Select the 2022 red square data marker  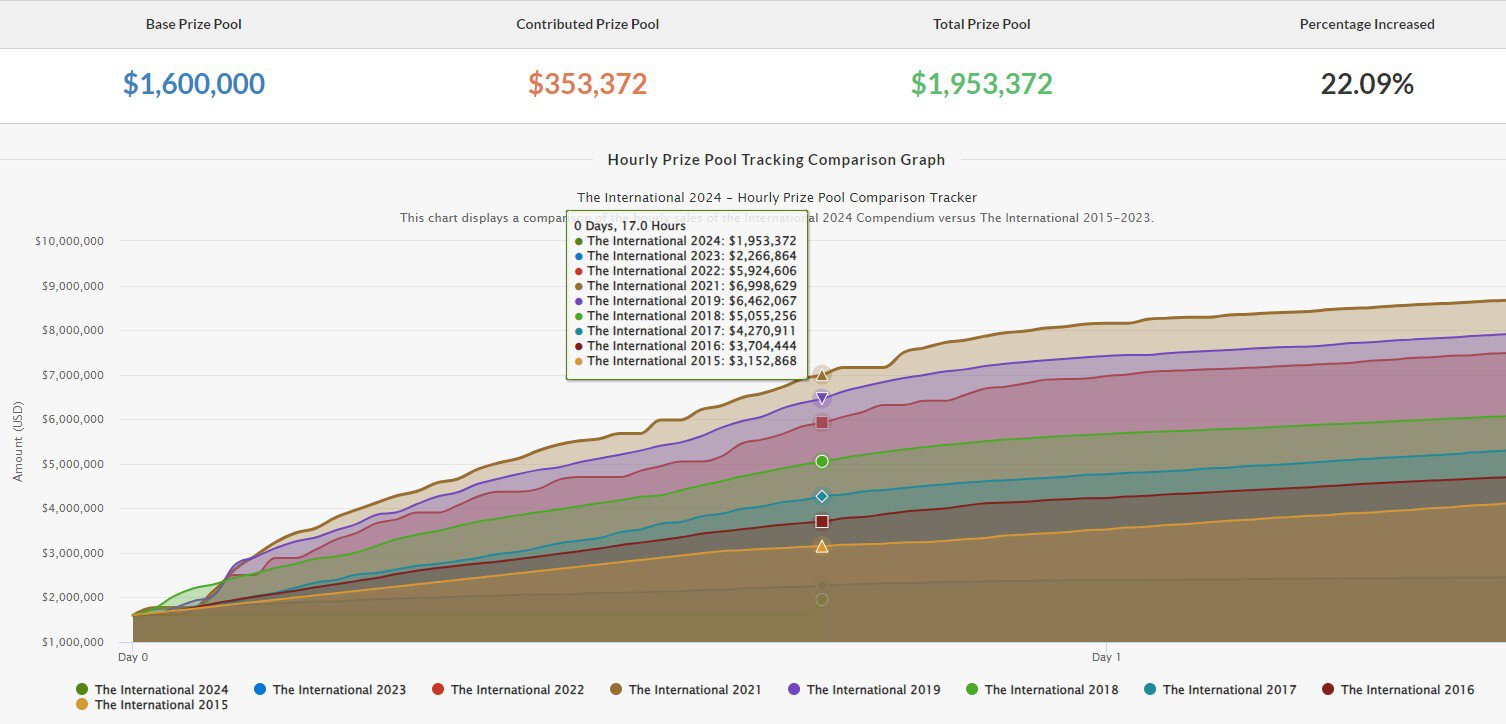point(822,422)
